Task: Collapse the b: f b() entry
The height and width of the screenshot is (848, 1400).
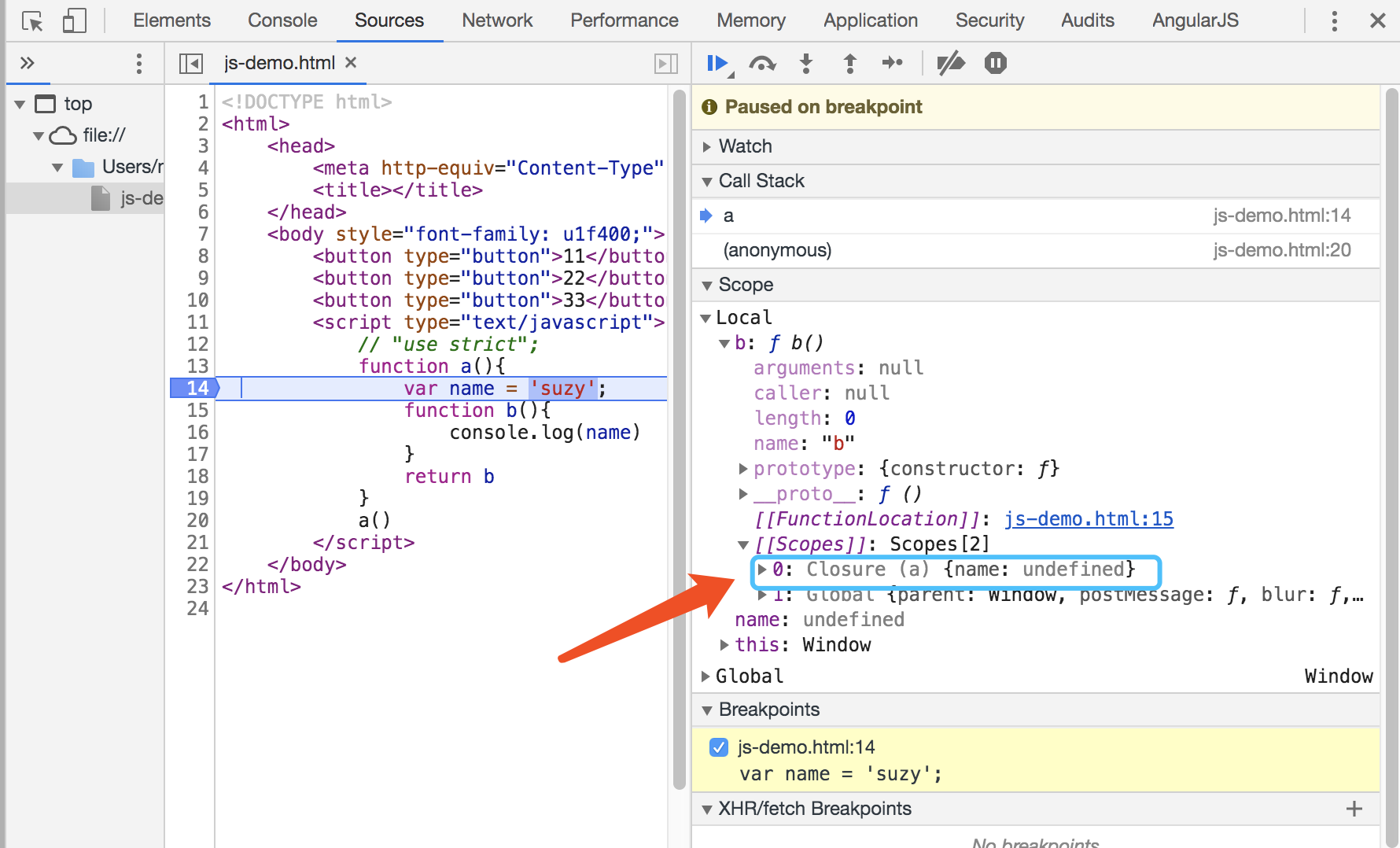Action: click(724, 343)
